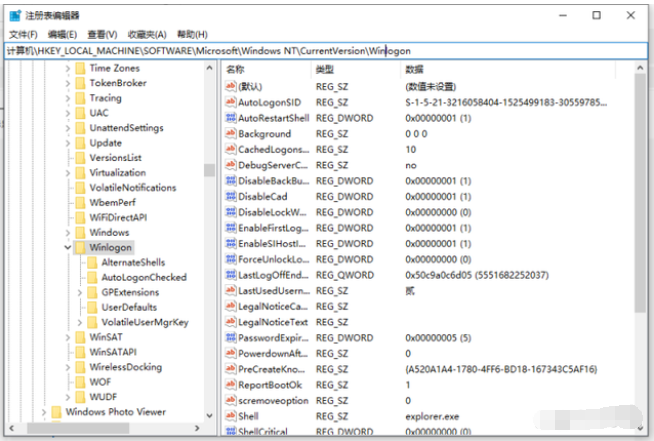654x441 pixels.
Task: Click the Windows Photo Viewer folder icon
Action: (56, 412)
